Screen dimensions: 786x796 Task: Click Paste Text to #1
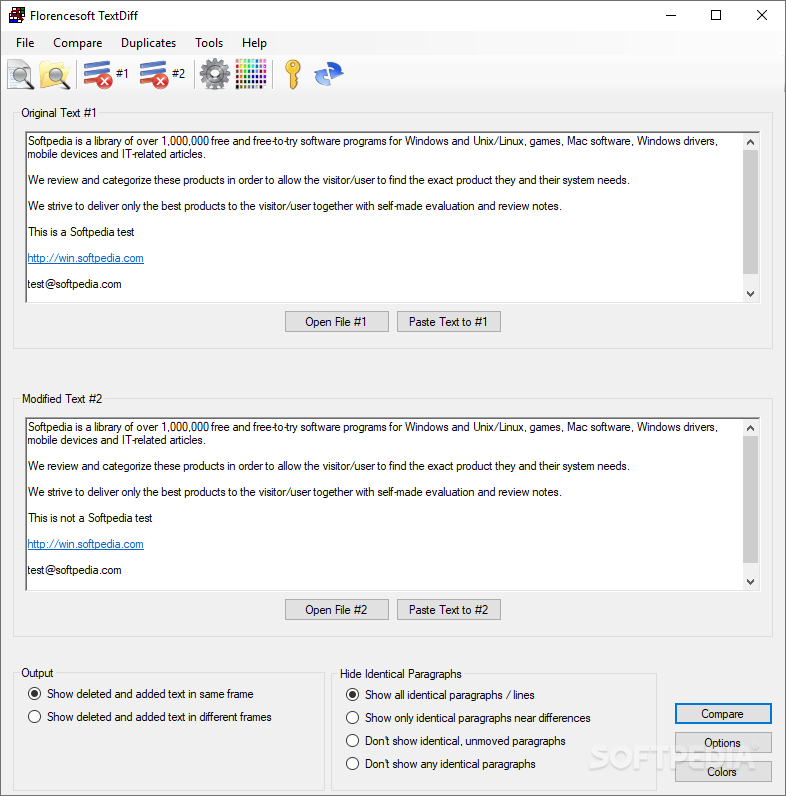pos(448,322)
